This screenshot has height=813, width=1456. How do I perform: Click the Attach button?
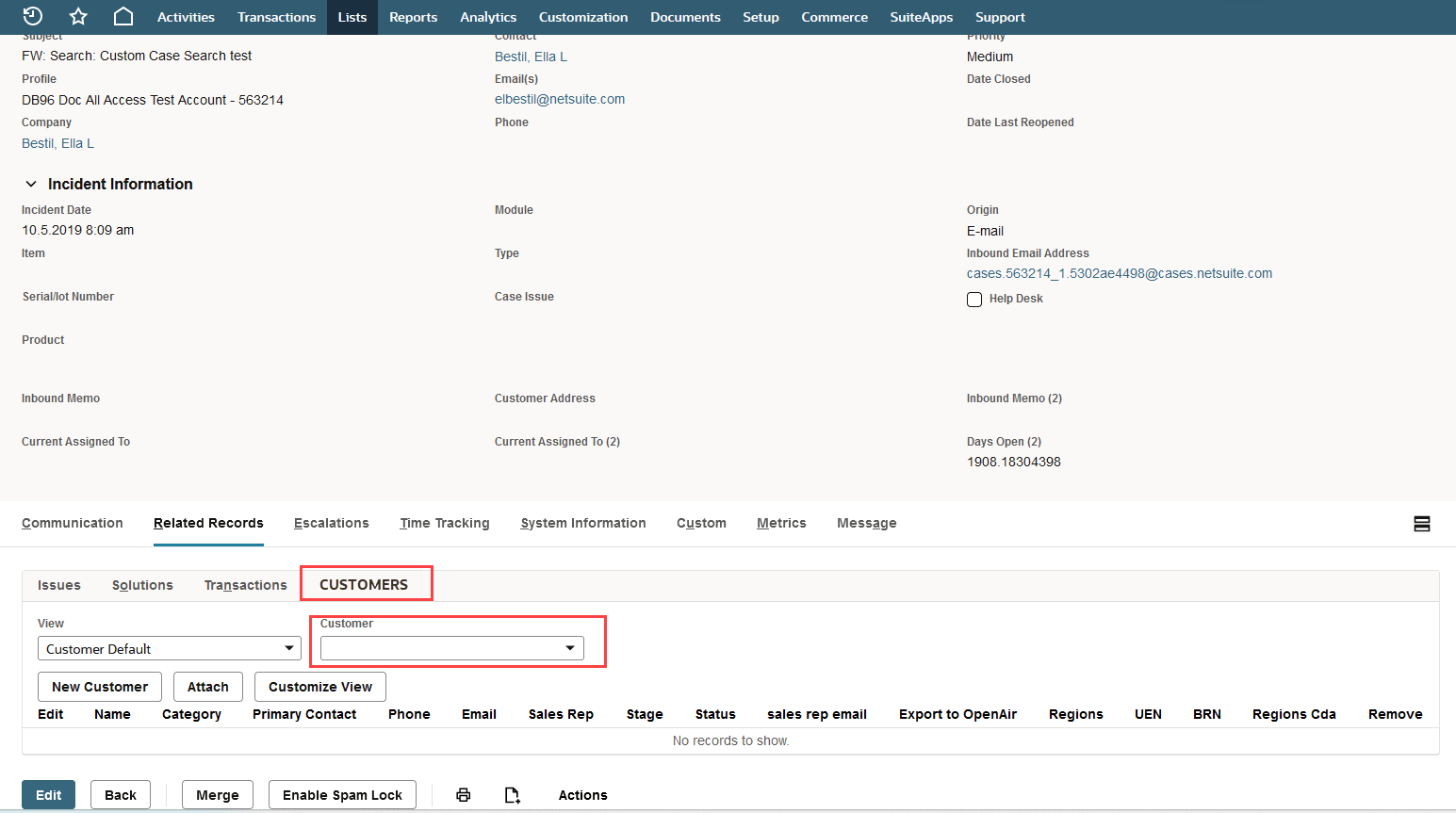coord(208,687)
